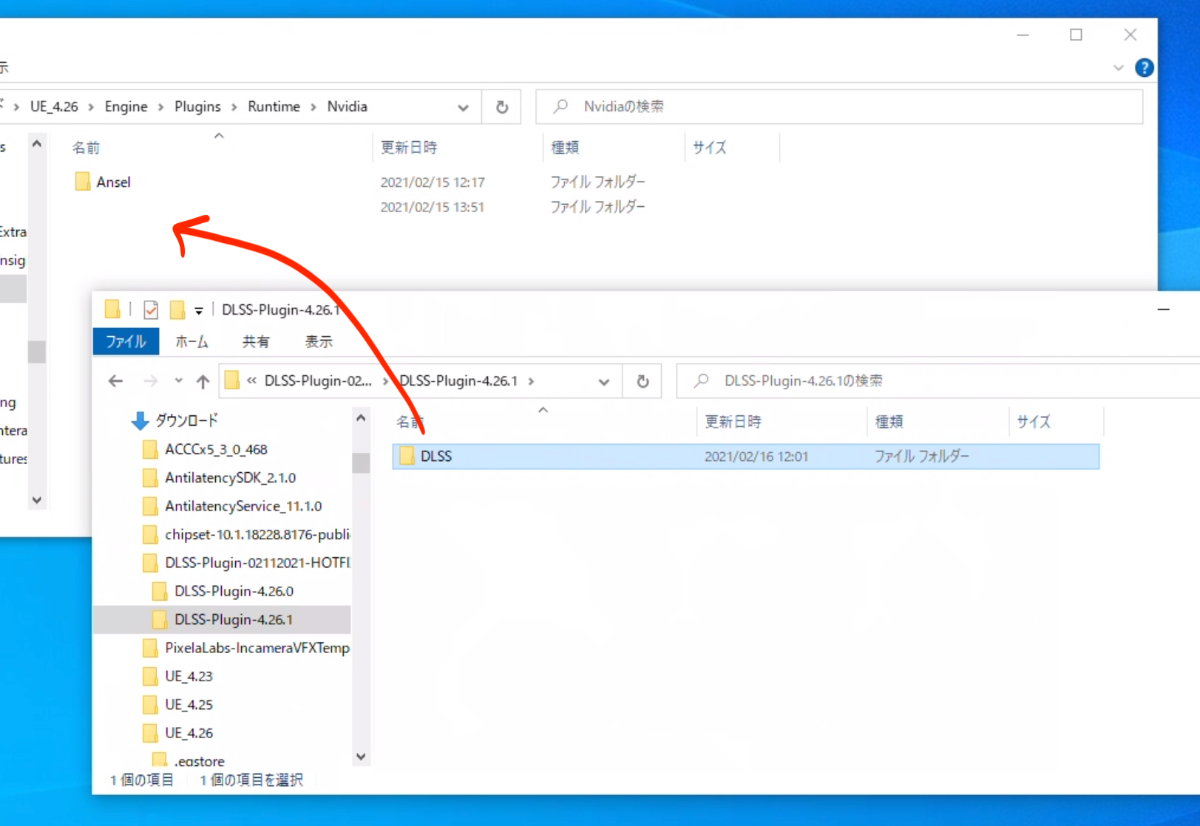Click the Runtime breadcrumb in the Nvidia address bar
Screen dimensions: 1200x826
tap(274, 107)
